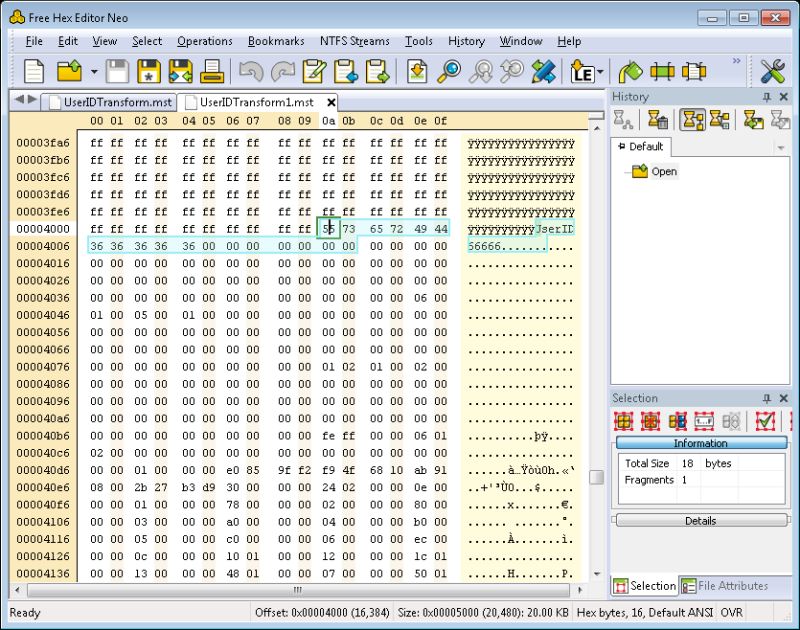
Task: Click the hourglass with folder arrow icon
Action: pyautogui.click(x=753, y=120)
